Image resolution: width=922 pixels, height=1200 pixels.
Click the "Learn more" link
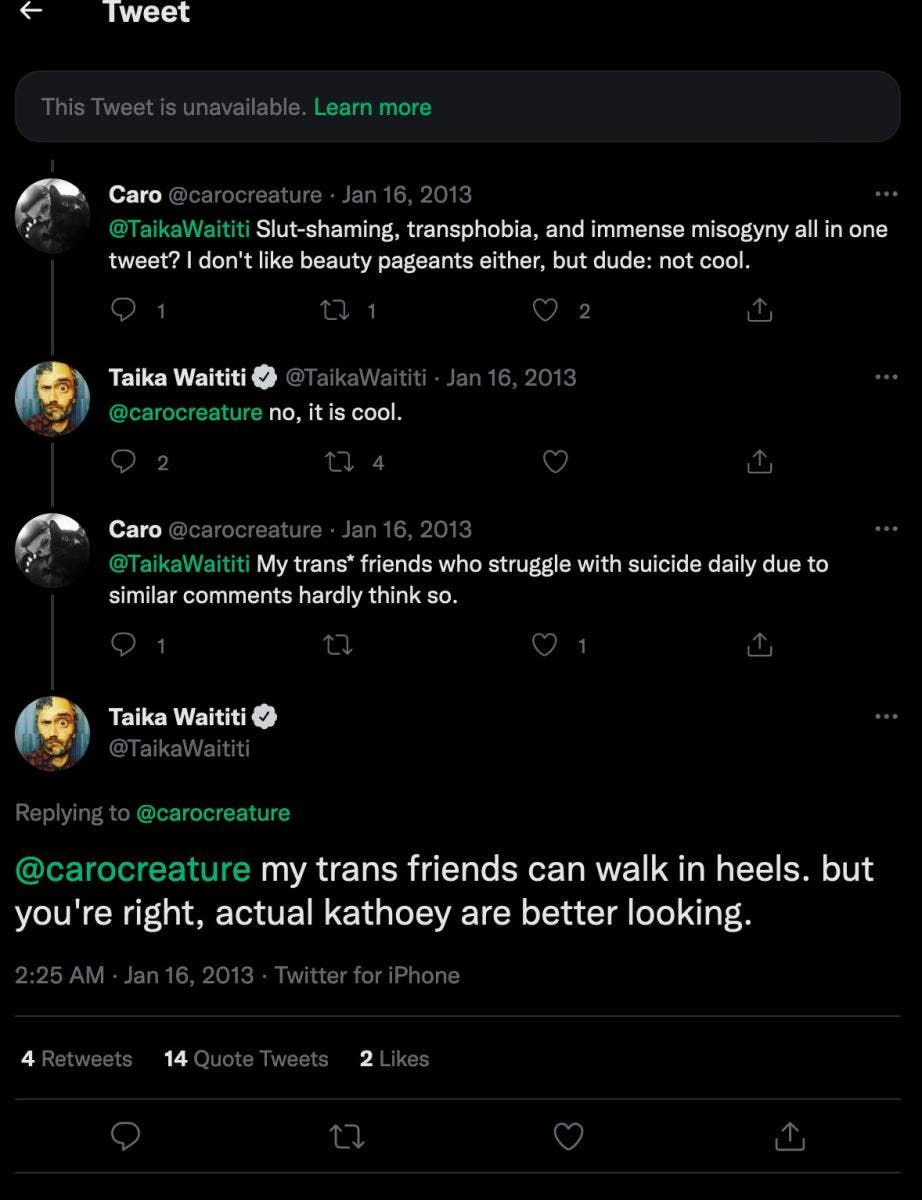[x=372, y=107]
